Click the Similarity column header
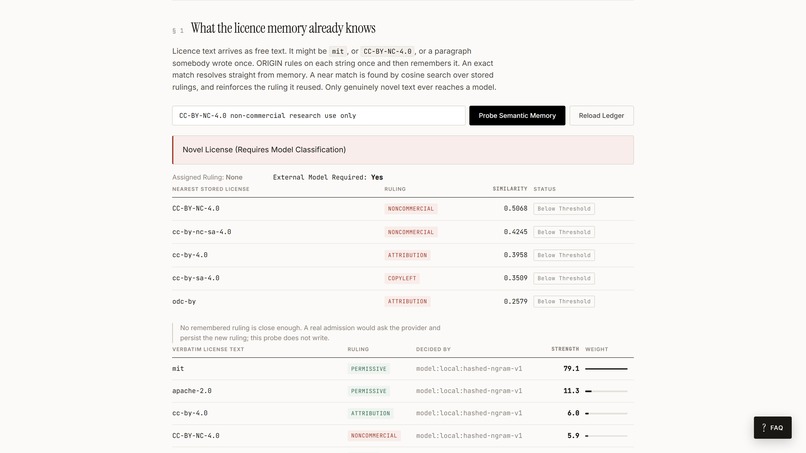The width and height of the screenshot is (806, 453). coord(510,189)
